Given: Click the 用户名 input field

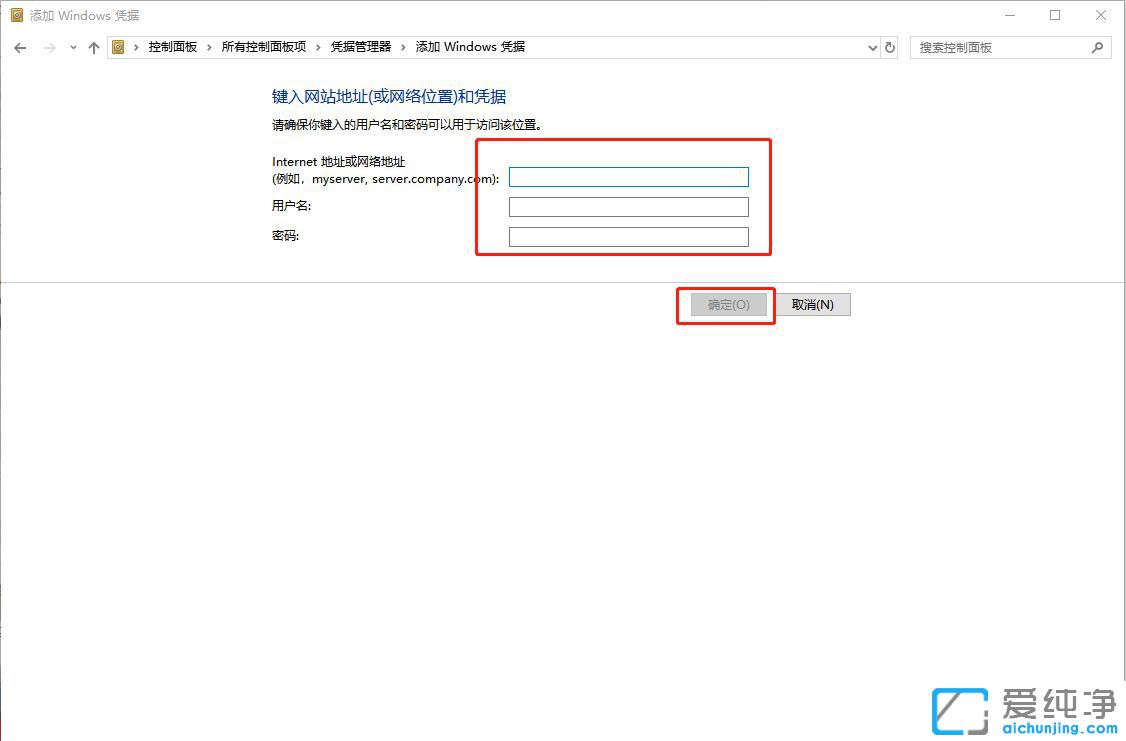Looking at the screenshot, I should tap(628, 207).
